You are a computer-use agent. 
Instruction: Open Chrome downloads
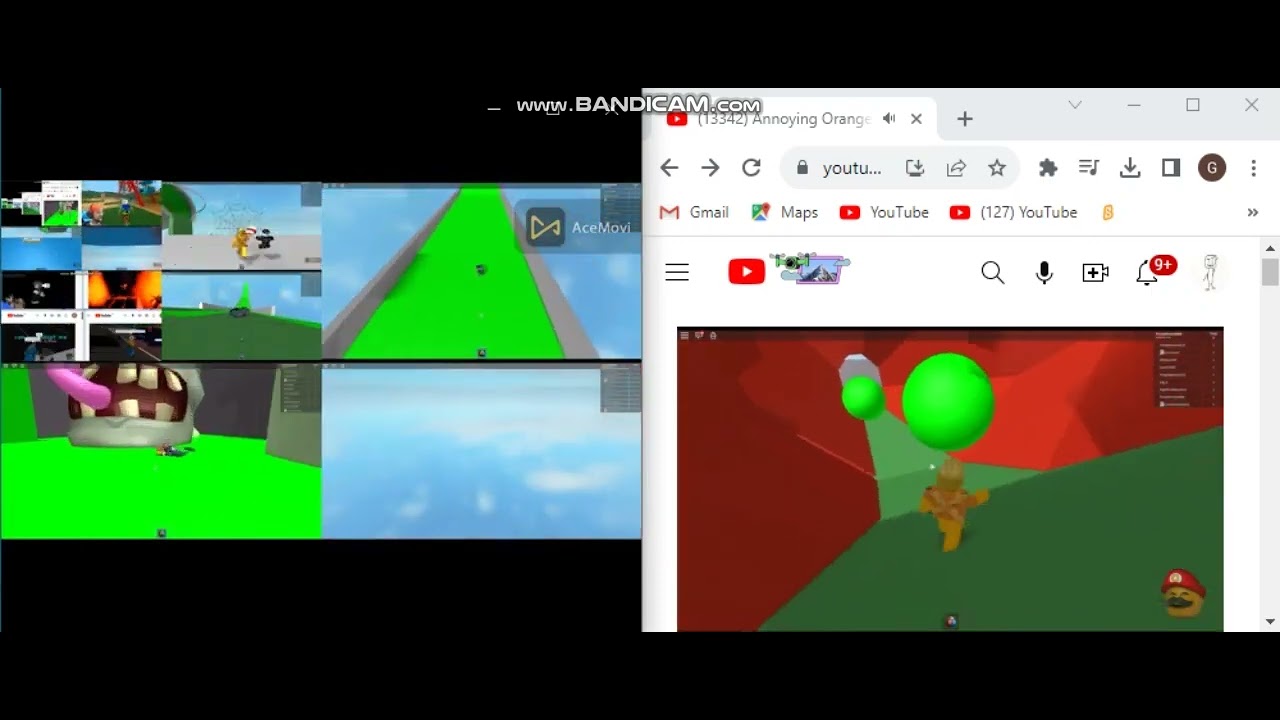(1130, 168)
